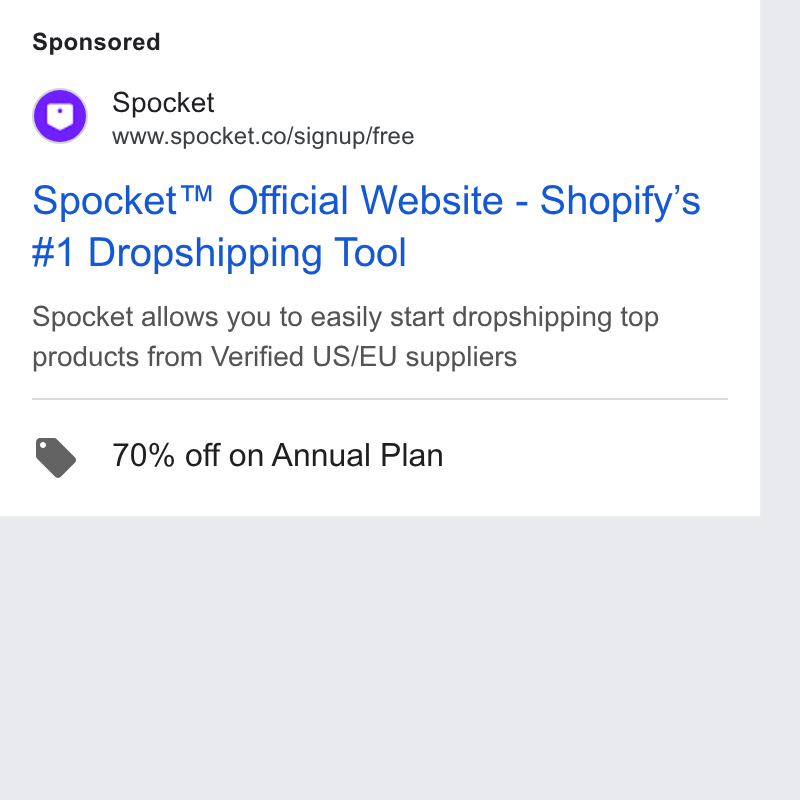The height and width of the screenshot is (800, 800).
Task: Click the 'easily start dropshipping' description line
Action: [x=345, y=317]
